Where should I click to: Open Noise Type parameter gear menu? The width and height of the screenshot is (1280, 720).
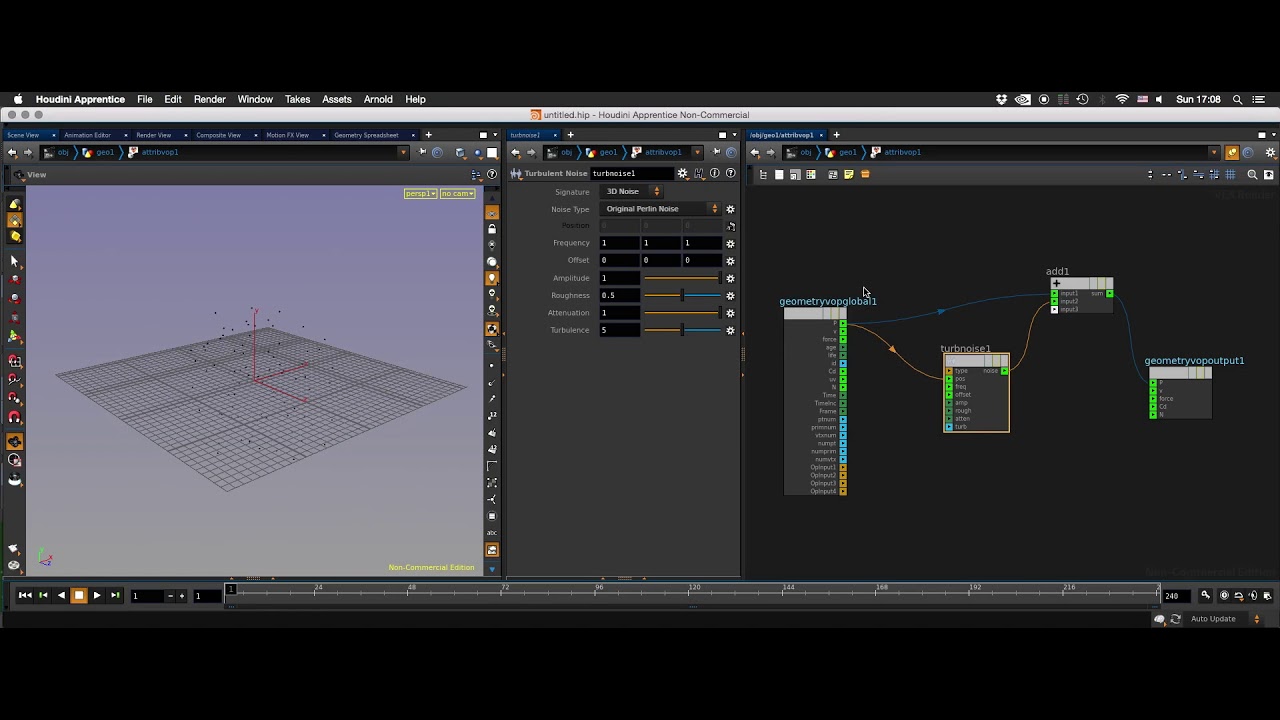[730, 209]
